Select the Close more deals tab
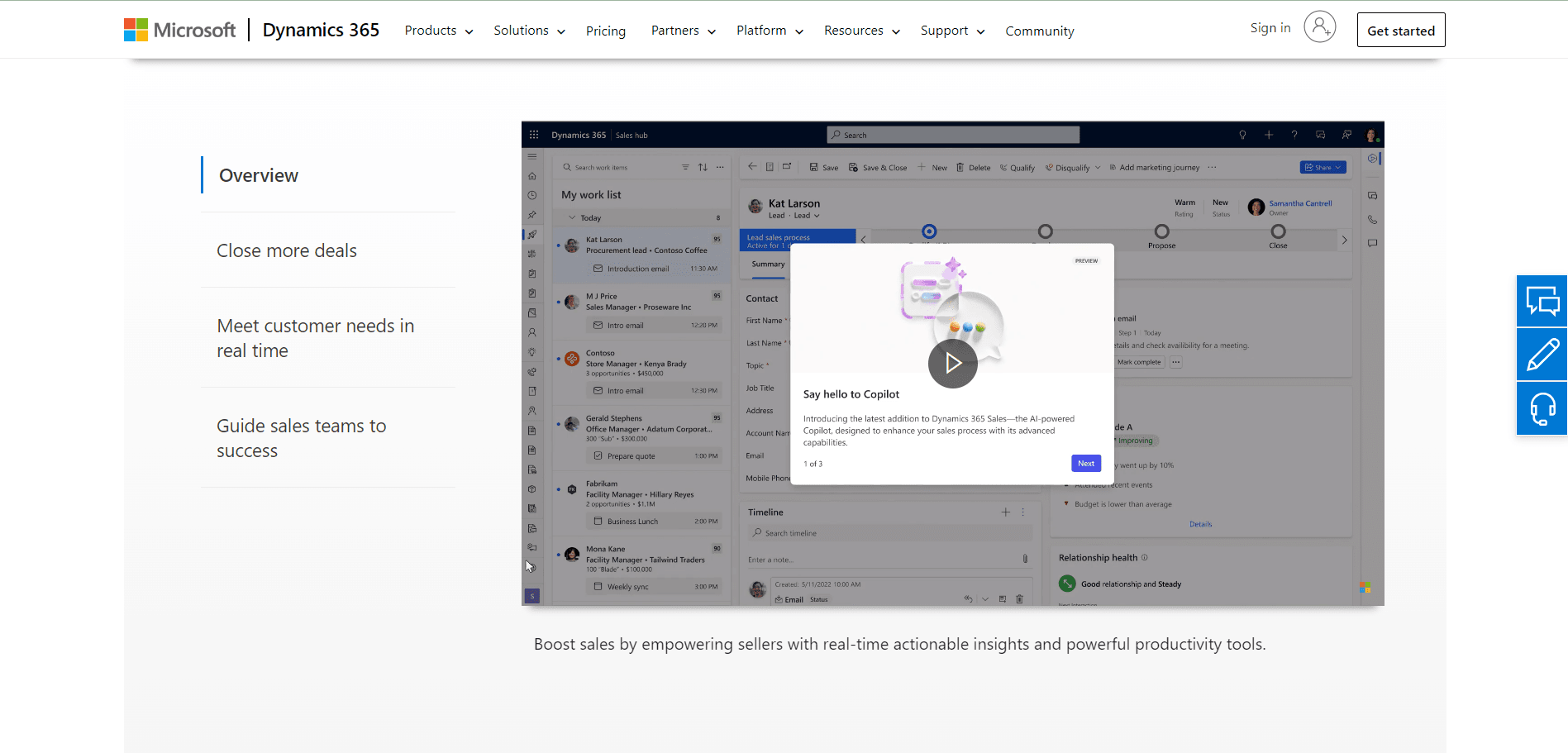 [287, 250]
